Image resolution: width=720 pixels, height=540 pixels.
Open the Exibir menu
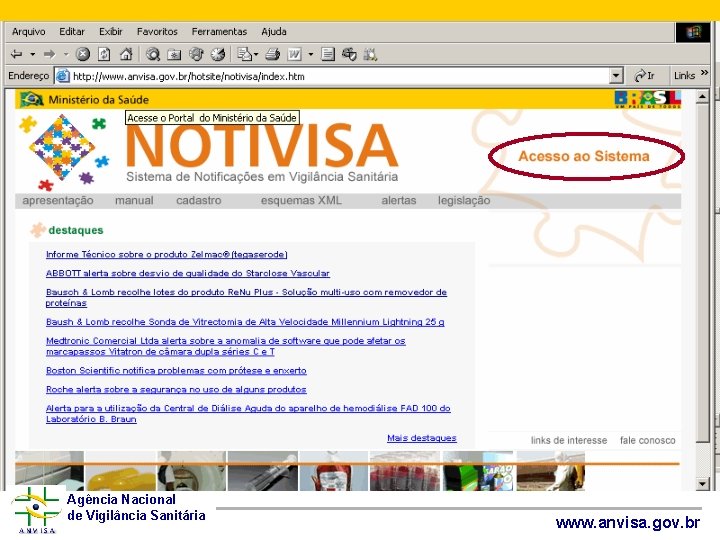[111, 32]
